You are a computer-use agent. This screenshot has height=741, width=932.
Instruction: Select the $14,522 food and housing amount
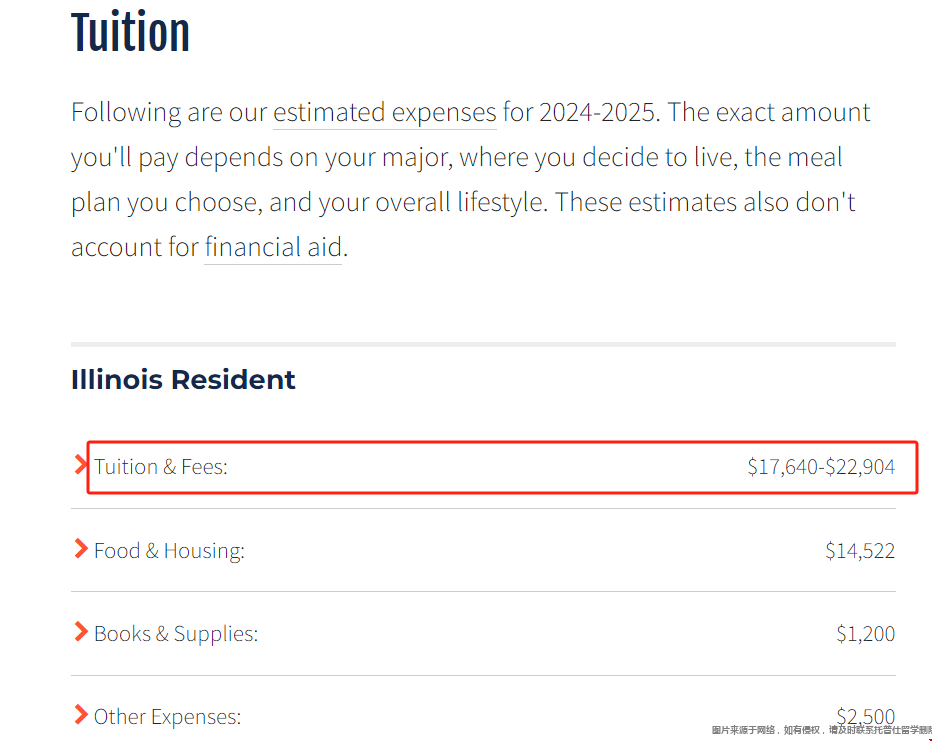[860, 551]
